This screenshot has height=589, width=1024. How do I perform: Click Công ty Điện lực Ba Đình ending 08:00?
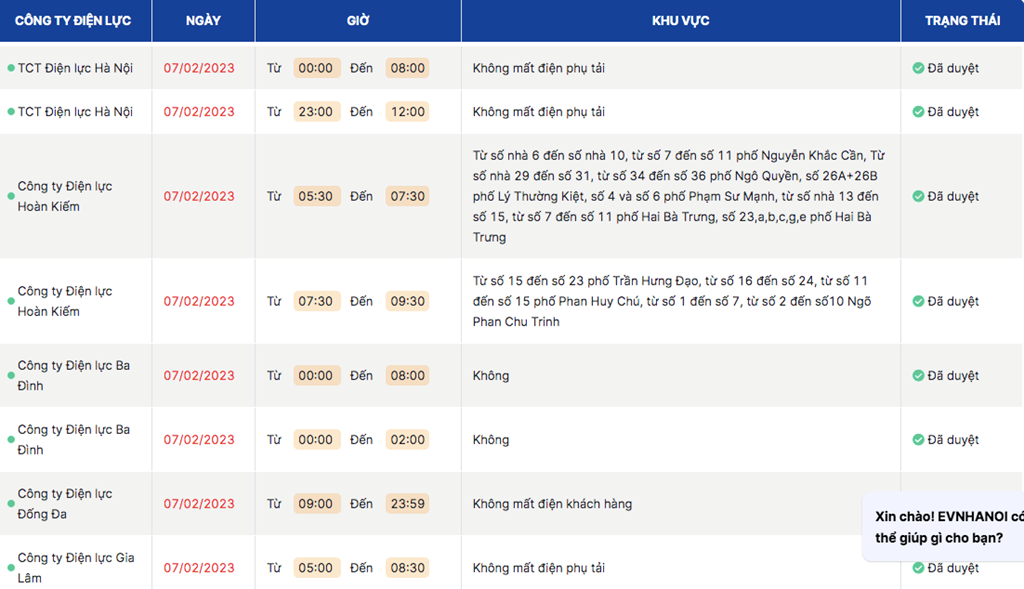[74, 375]
